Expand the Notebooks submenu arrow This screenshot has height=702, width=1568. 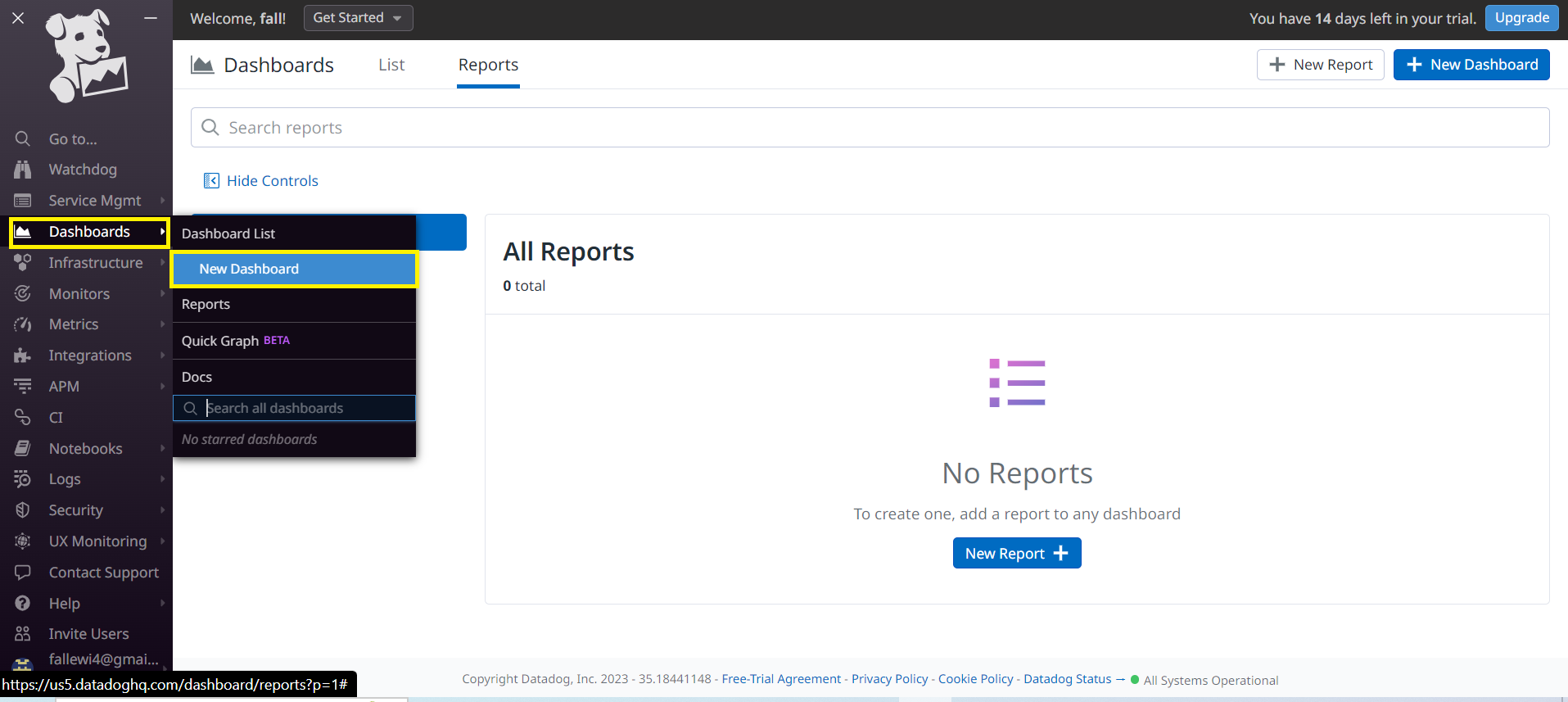pyautogui.click(x=163, y=448)
